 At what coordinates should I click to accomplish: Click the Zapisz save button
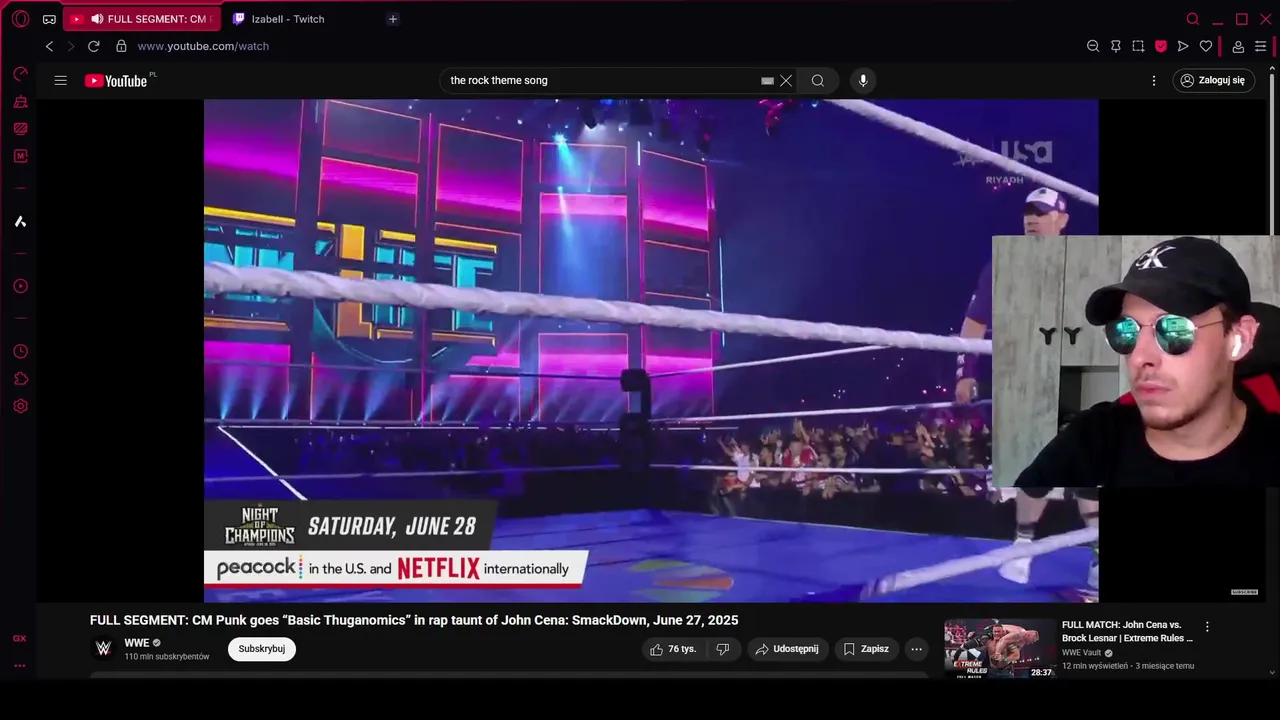[x=866, y=649]
